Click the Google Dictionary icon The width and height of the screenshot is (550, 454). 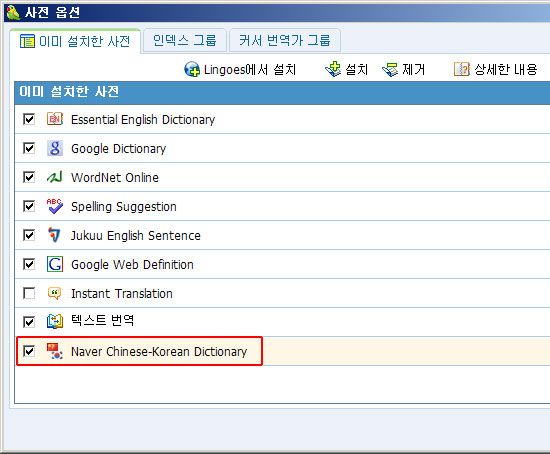click(x=55, y=148)
